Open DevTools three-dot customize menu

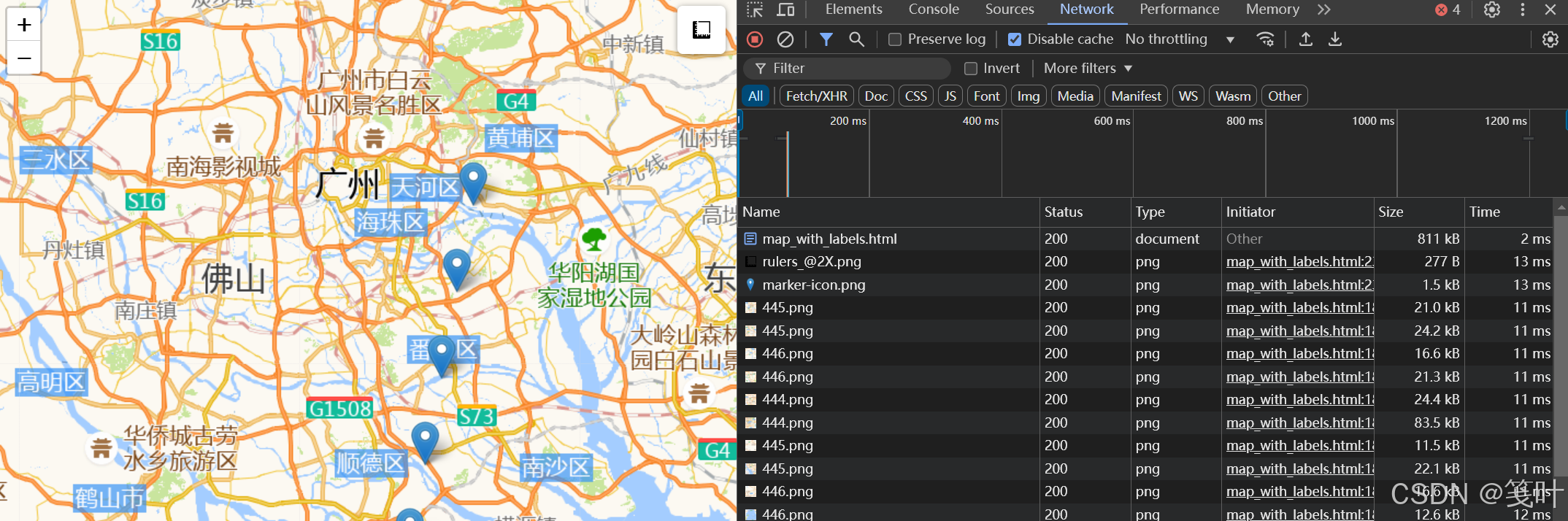1523,9
